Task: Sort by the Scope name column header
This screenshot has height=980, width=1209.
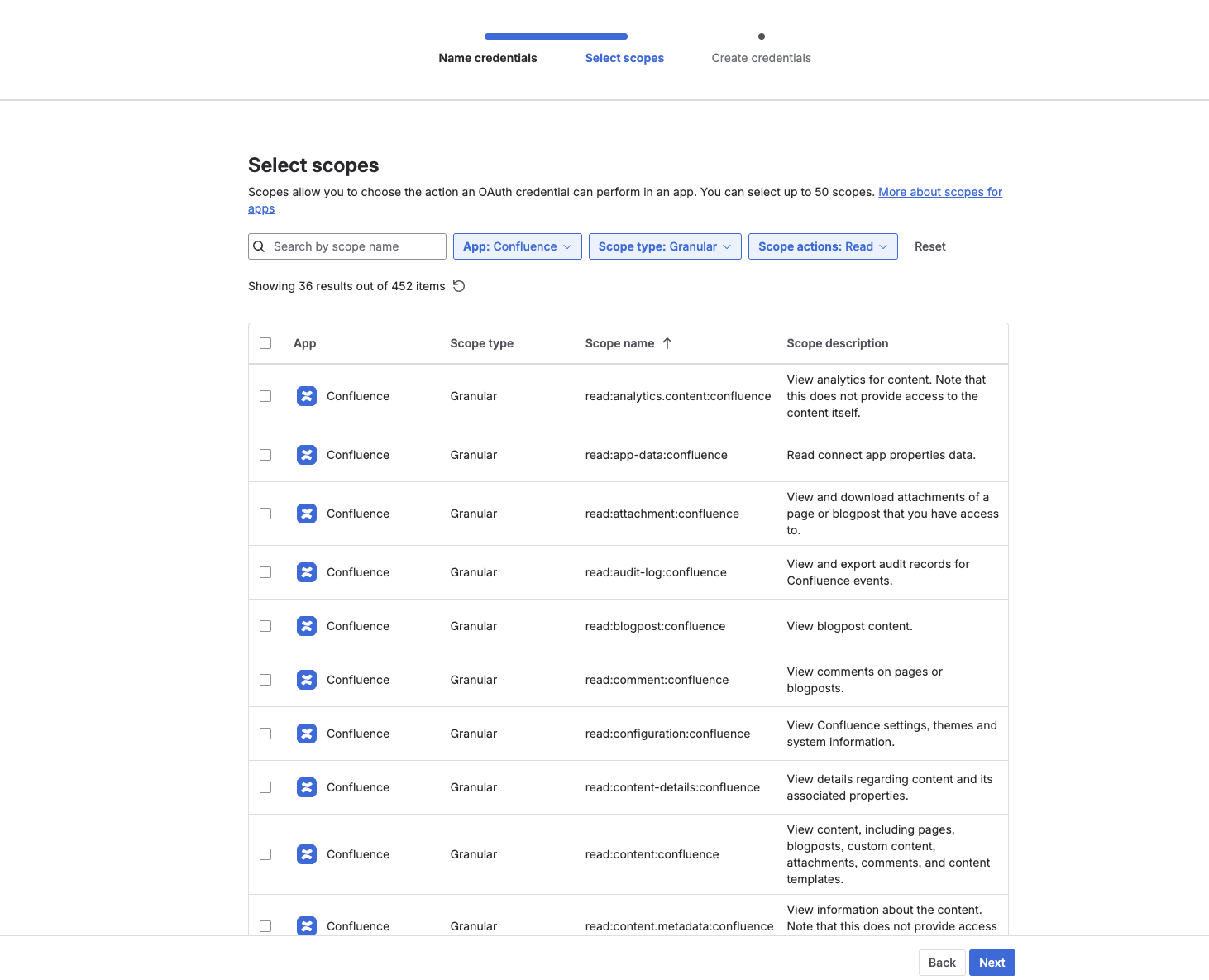Action: pyautogui.click(x=619, y=343)
